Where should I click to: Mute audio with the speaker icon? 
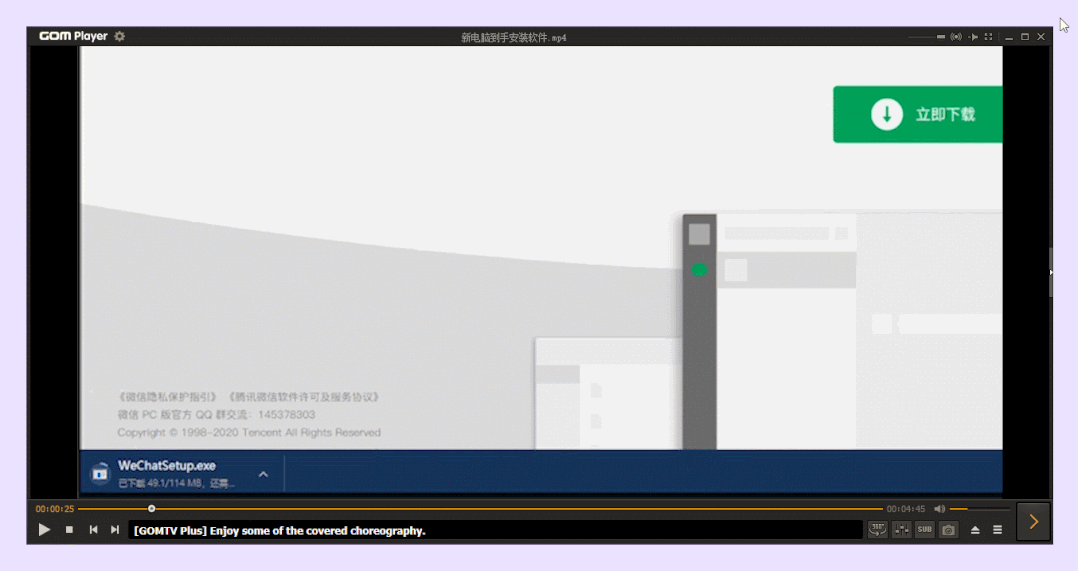(939, 509)
